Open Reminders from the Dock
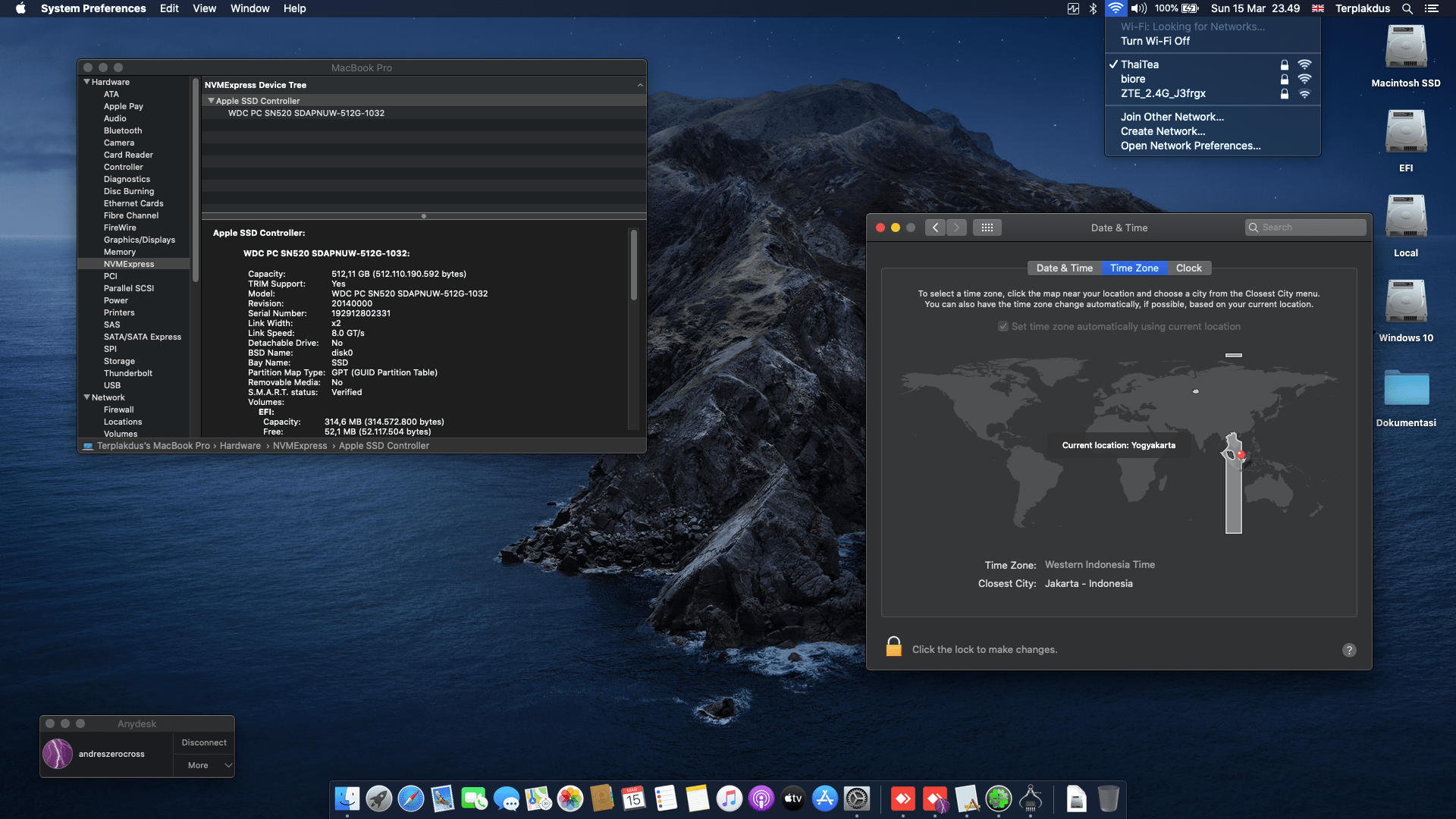 pos(666,799)
